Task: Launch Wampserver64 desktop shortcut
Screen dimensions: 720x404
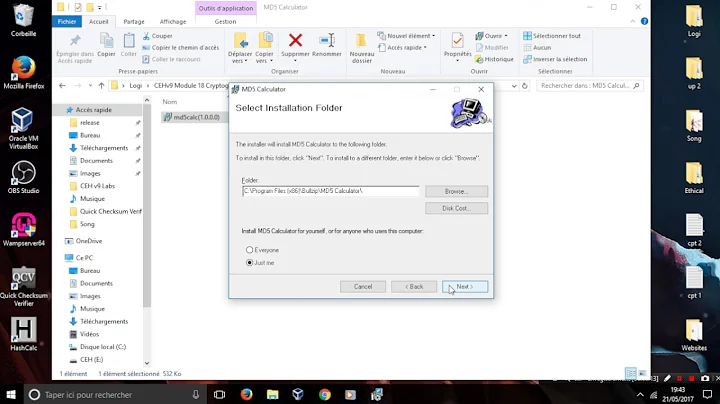Action: click(23, 230)
